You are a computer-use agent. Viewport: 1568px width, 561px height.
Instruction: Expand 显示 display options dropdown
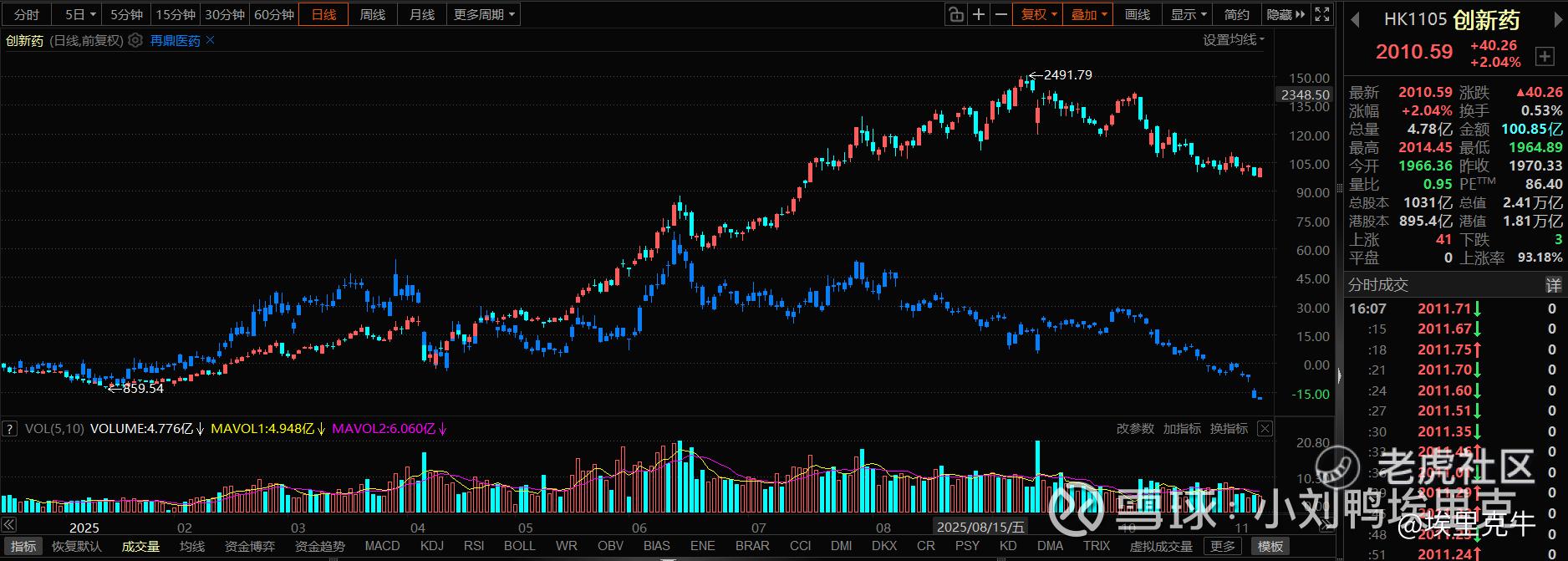click(x=1188, y=14)
